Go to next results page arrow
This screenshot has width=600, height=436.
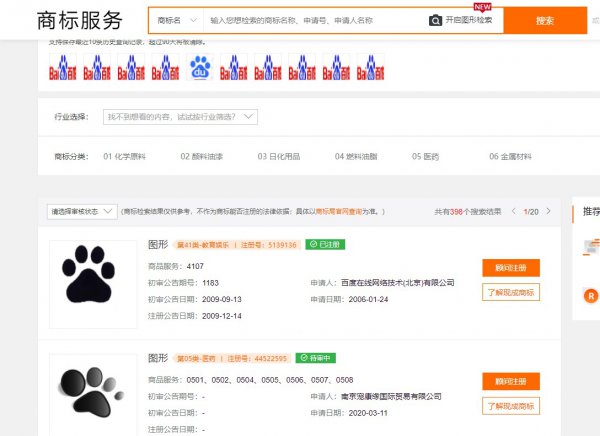click(x=548, y=211)
